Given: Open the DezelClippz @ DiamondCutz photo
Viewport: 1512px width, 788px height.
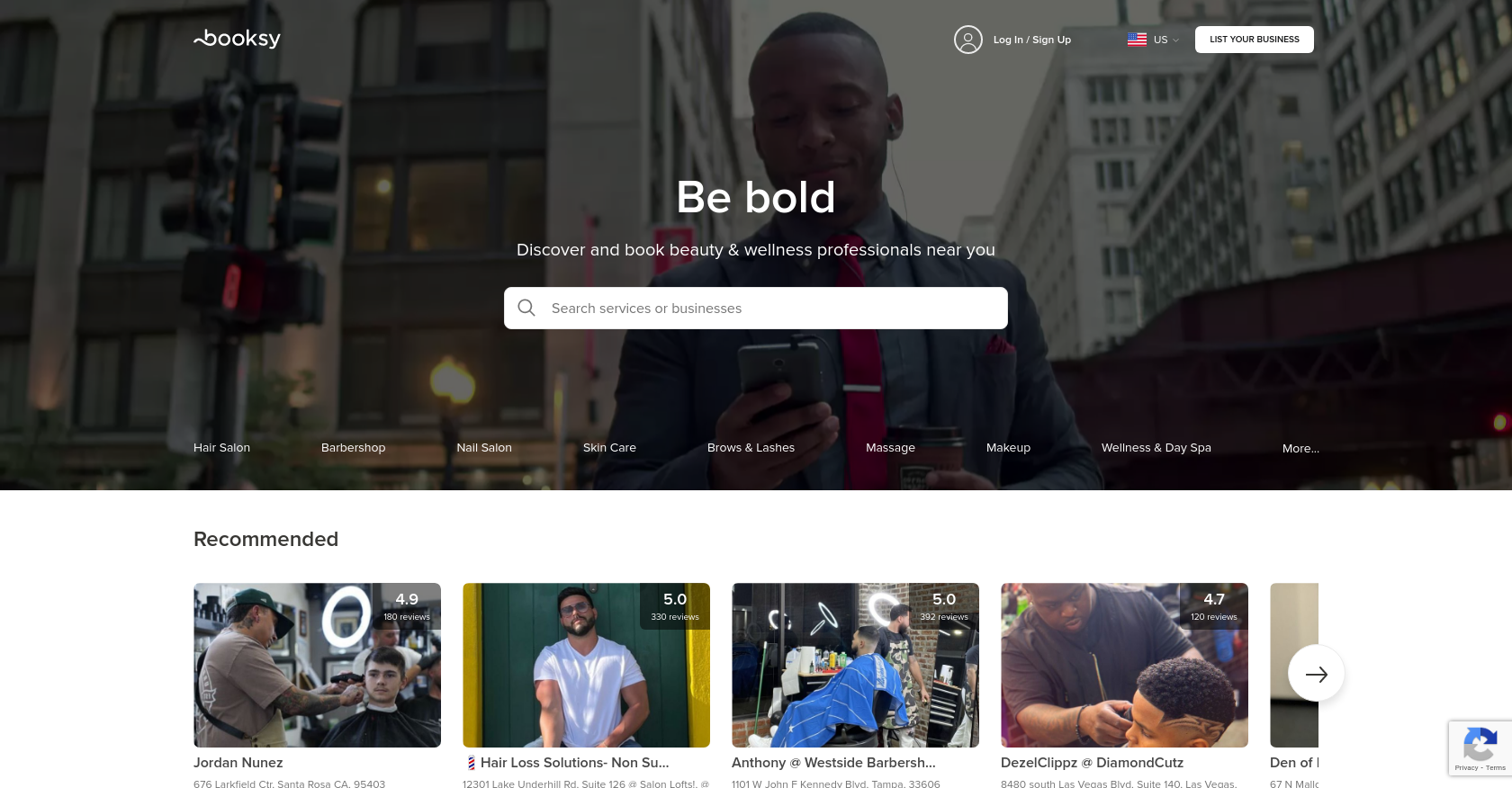Looking at the screenshot, I should click(1124, 665).
